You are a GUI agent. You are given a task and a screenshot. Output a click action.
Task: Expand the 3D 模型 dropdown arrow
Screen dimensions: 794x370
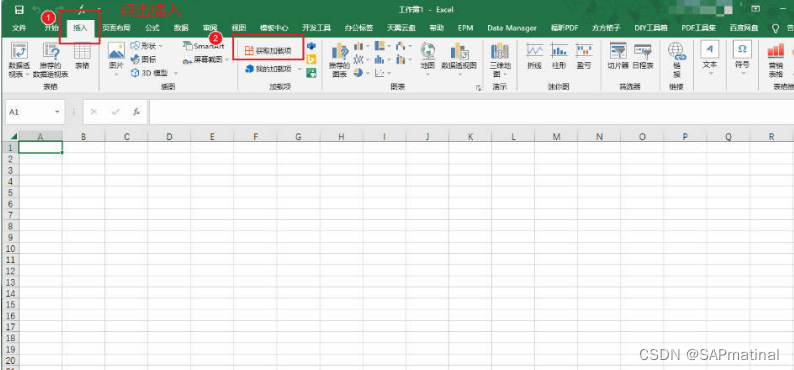[176, 73]
